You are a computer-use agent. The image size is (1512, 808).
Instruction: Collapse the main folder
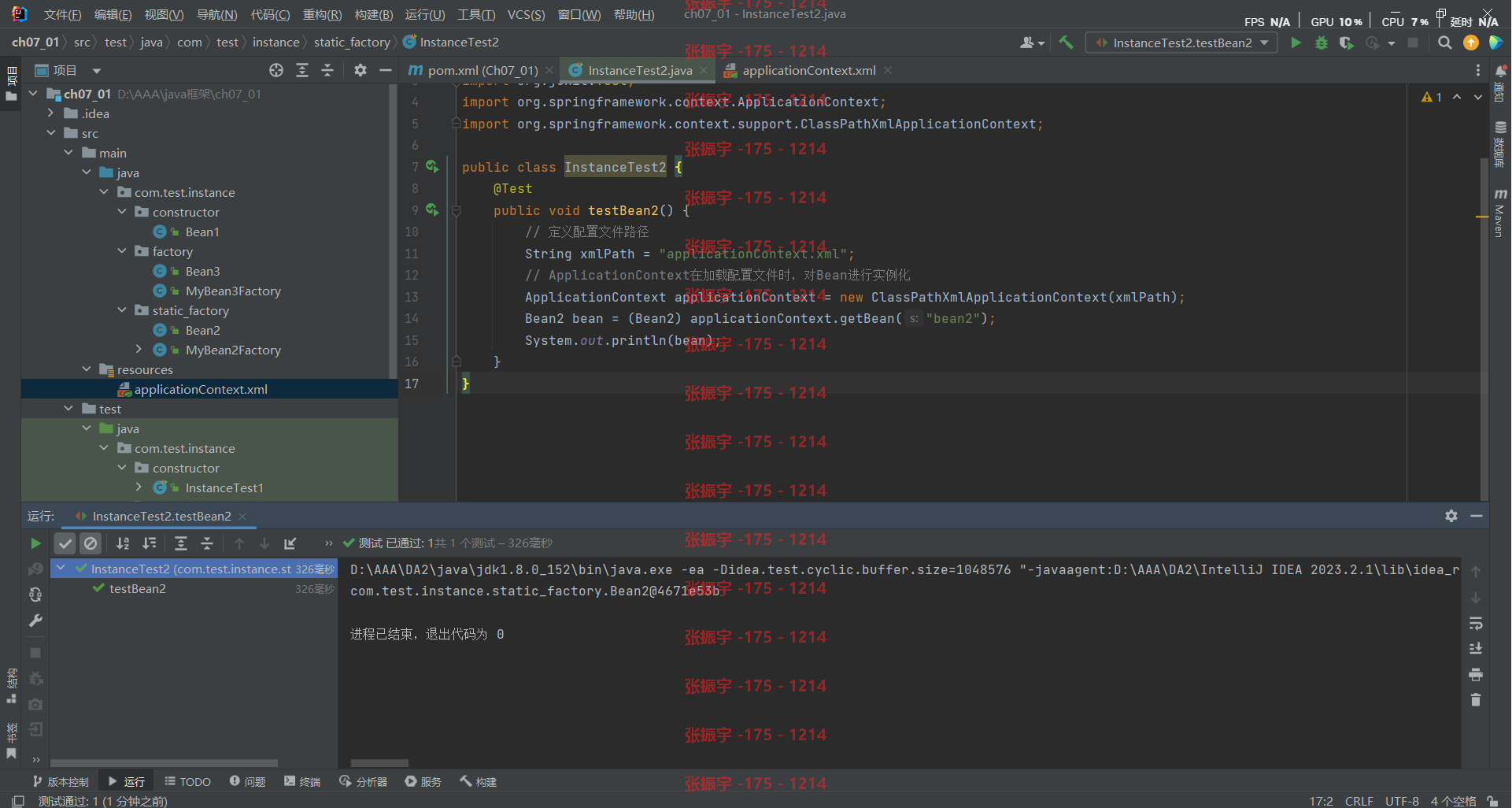pyautogui.click(x=68, y=153)
